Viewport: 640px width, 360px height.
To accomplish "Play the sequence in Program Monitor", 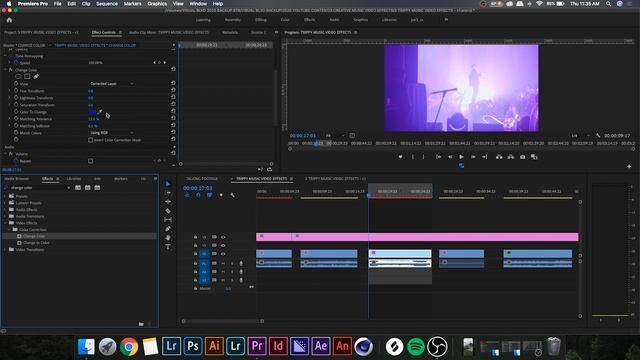I will coord(461,157).
